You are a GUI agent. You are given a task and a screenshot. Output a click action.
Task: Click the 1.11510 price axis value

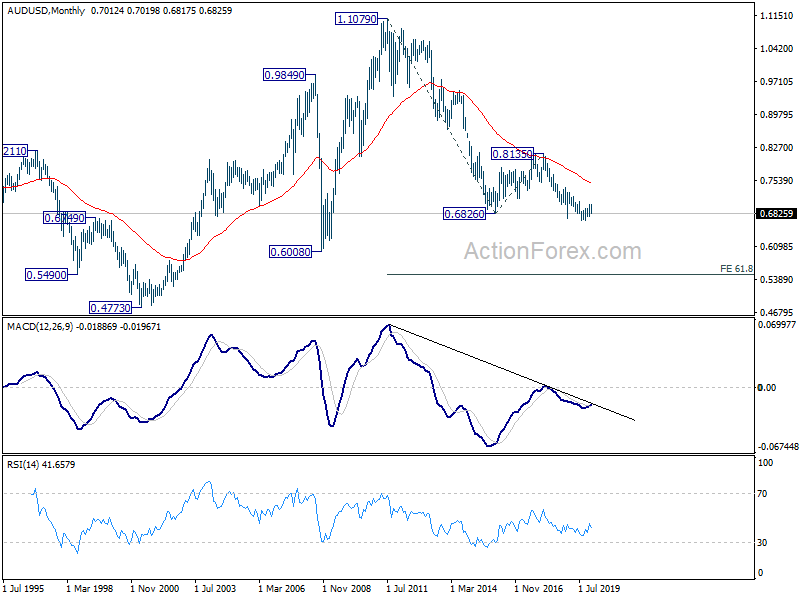(x=777, y=16)
